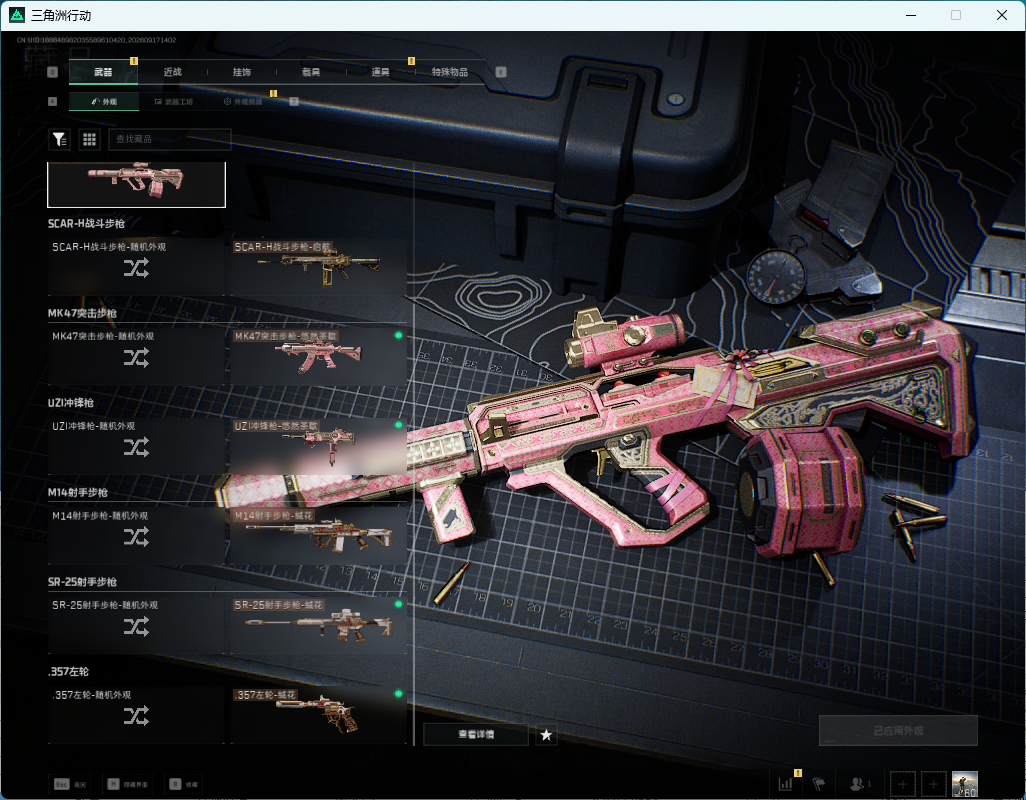Image resolution: width=1026 pixels, height=800 pixels.
Task: Select SCAR-H random appearance shuffle icon
Action: tap(136, 268)
